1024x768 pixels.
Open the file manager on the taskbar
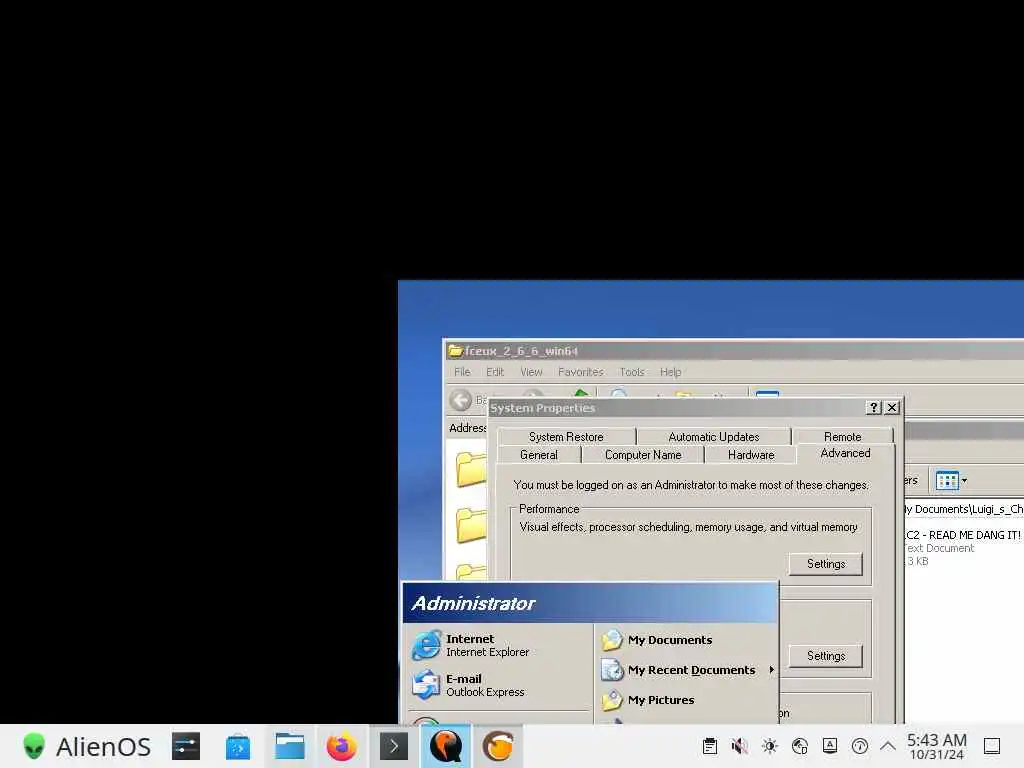tap(290, 746)
